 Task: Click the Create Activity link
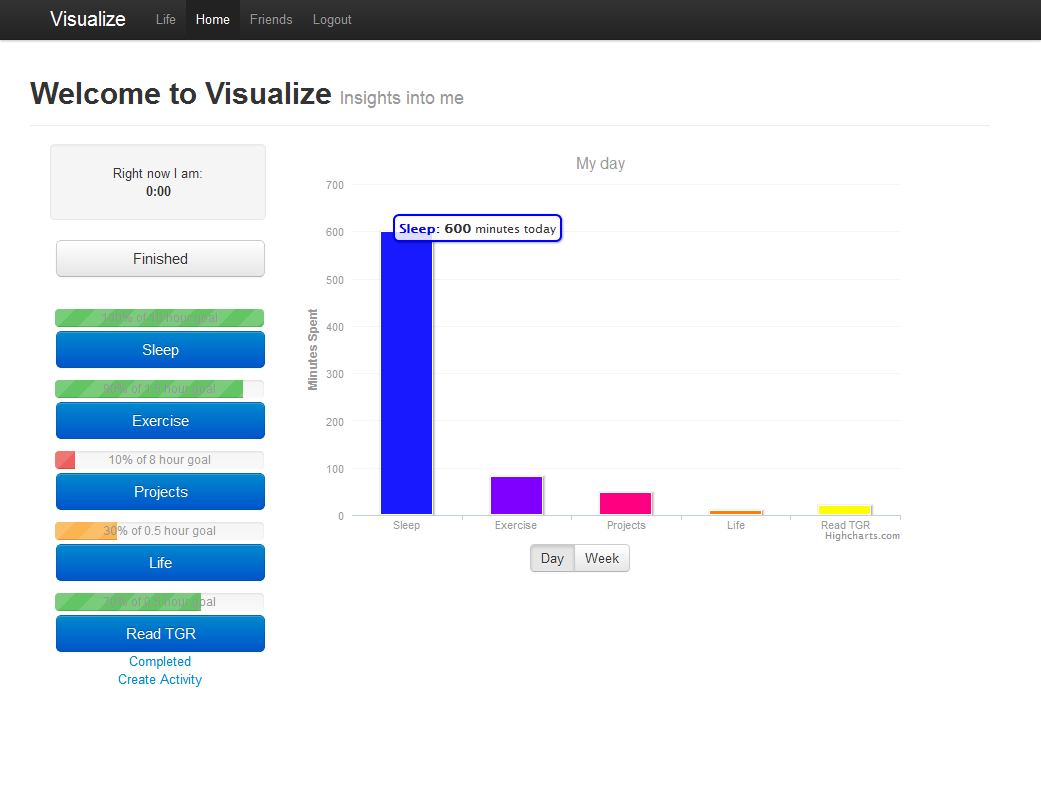pos(160,679)
